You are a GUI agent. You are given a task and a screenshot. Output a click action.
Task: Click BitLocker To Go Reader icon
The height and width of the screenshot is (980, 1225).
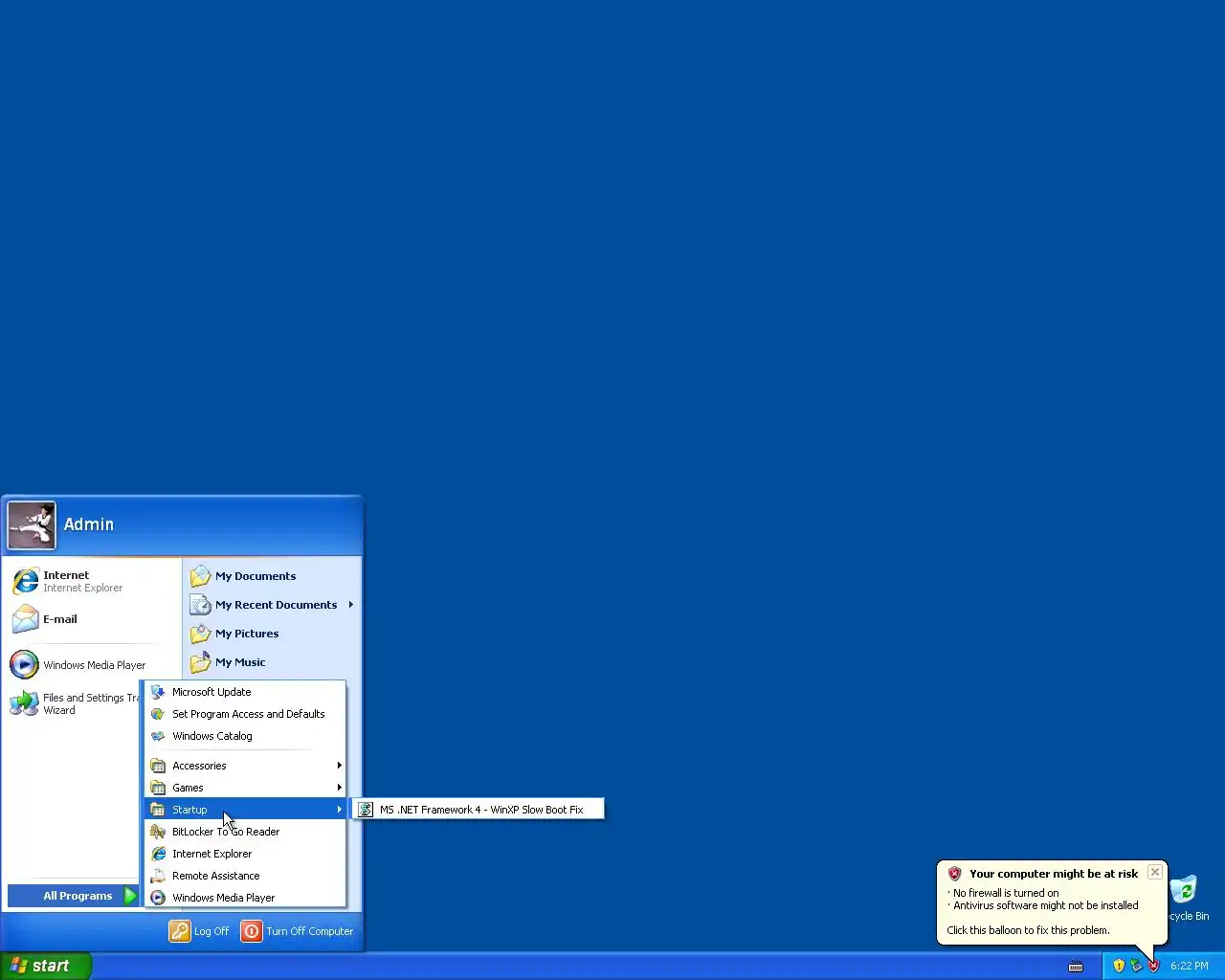point(158,832)
